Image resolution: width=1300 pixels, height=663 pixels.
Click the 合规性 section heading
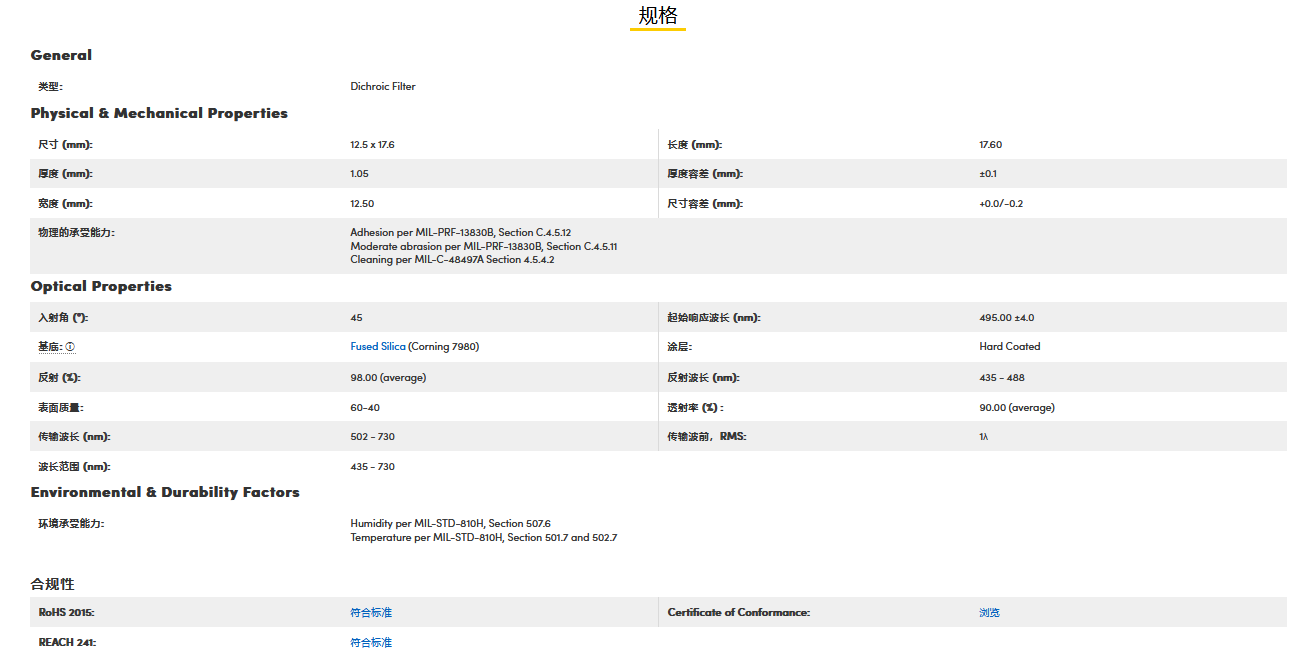click(52, 584)
